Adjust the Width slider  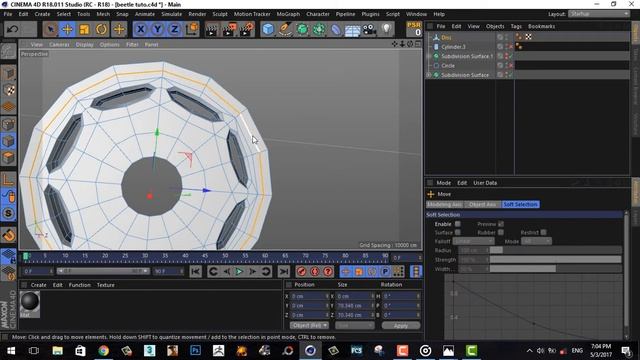pyautogui.click(x=556, y=269)
